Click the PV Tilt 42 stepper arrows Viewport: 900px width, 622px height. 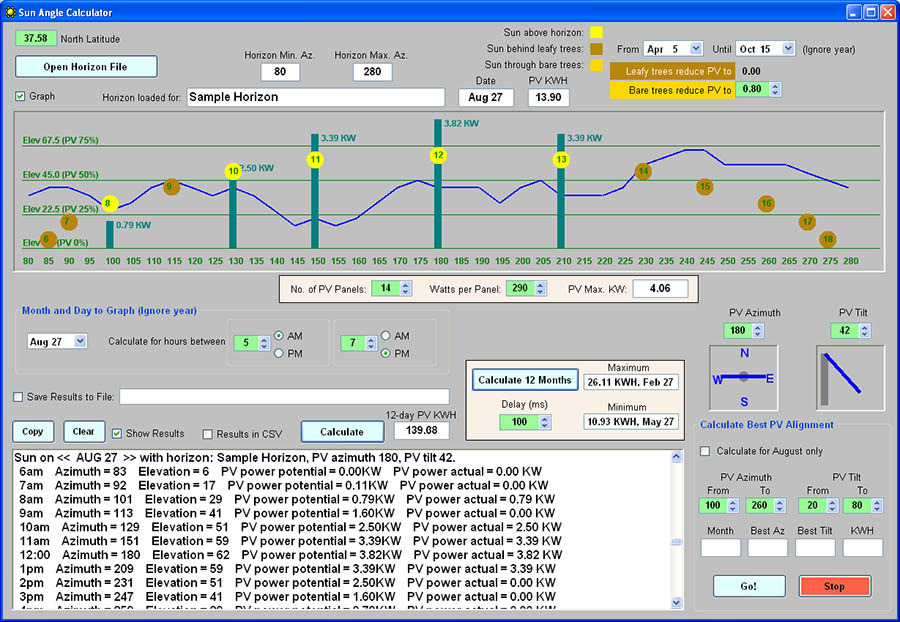coord(864,331)
